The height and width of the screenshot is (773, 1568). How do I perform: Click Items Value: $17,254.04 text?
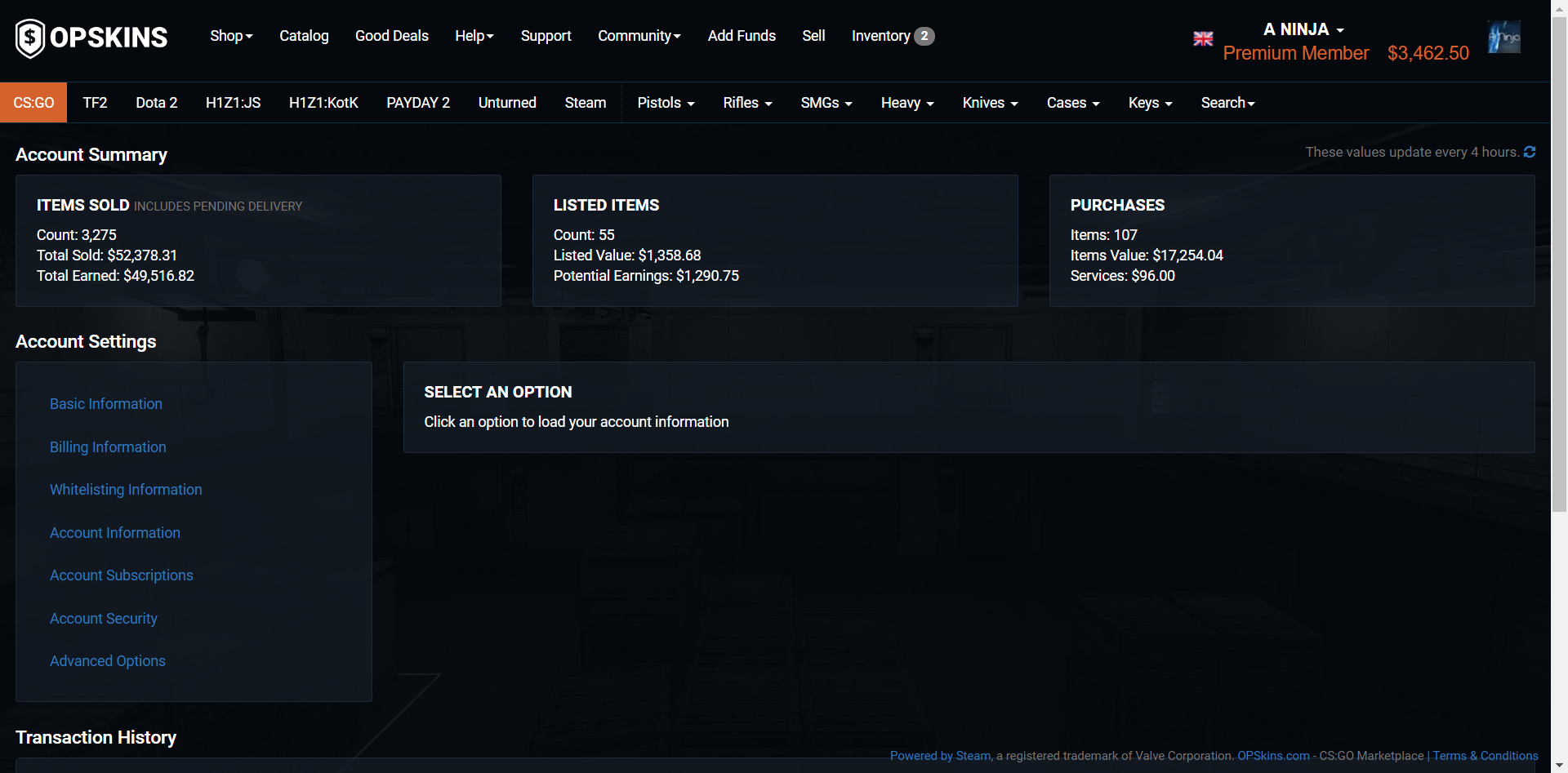[1147, 255]
